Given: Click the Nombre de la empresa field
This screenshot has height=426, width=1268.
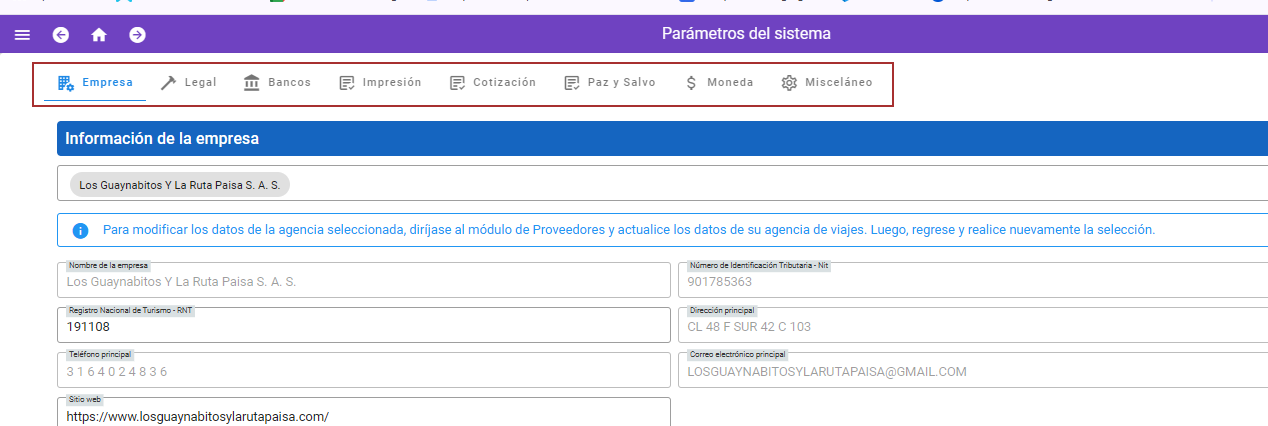Looking at the screenshot, I should [364, 282].
